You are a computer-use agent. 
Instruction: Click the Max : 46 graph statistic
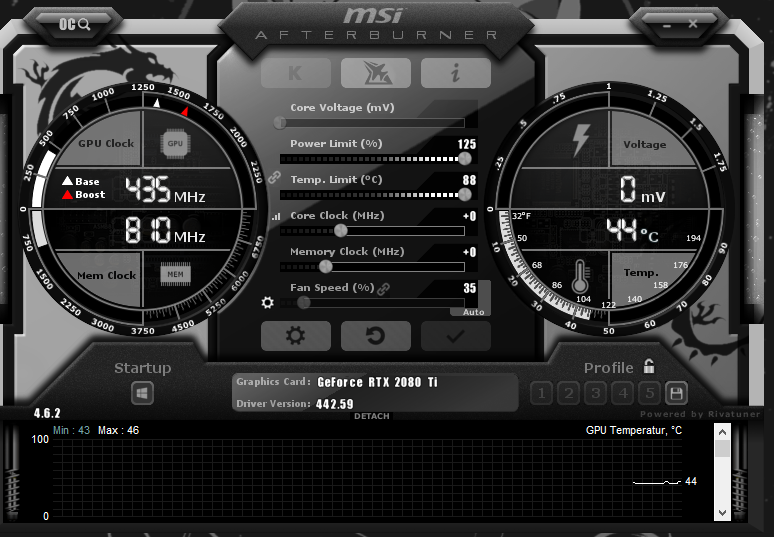118,430
